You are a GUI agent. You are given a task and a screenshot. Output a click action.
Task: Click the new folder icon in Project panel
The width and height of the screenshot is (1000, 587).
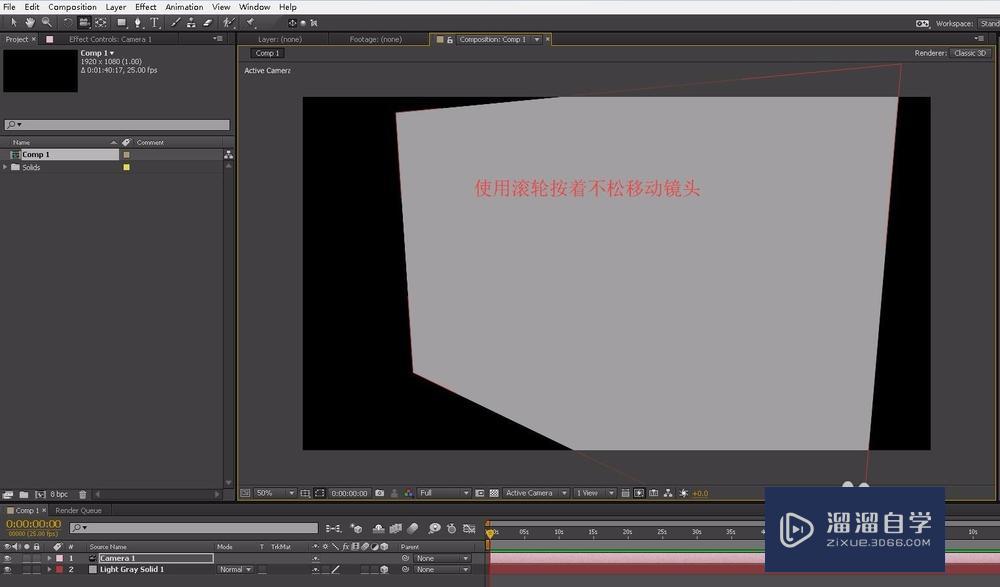[x=24, y=494]
